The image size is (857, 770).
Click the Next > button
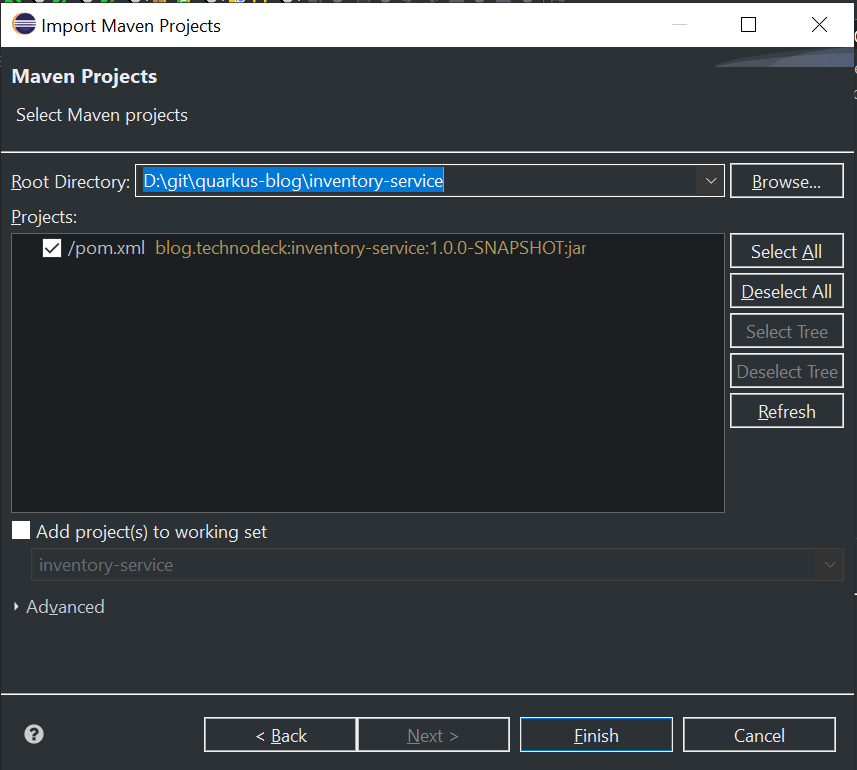[433, 735]
